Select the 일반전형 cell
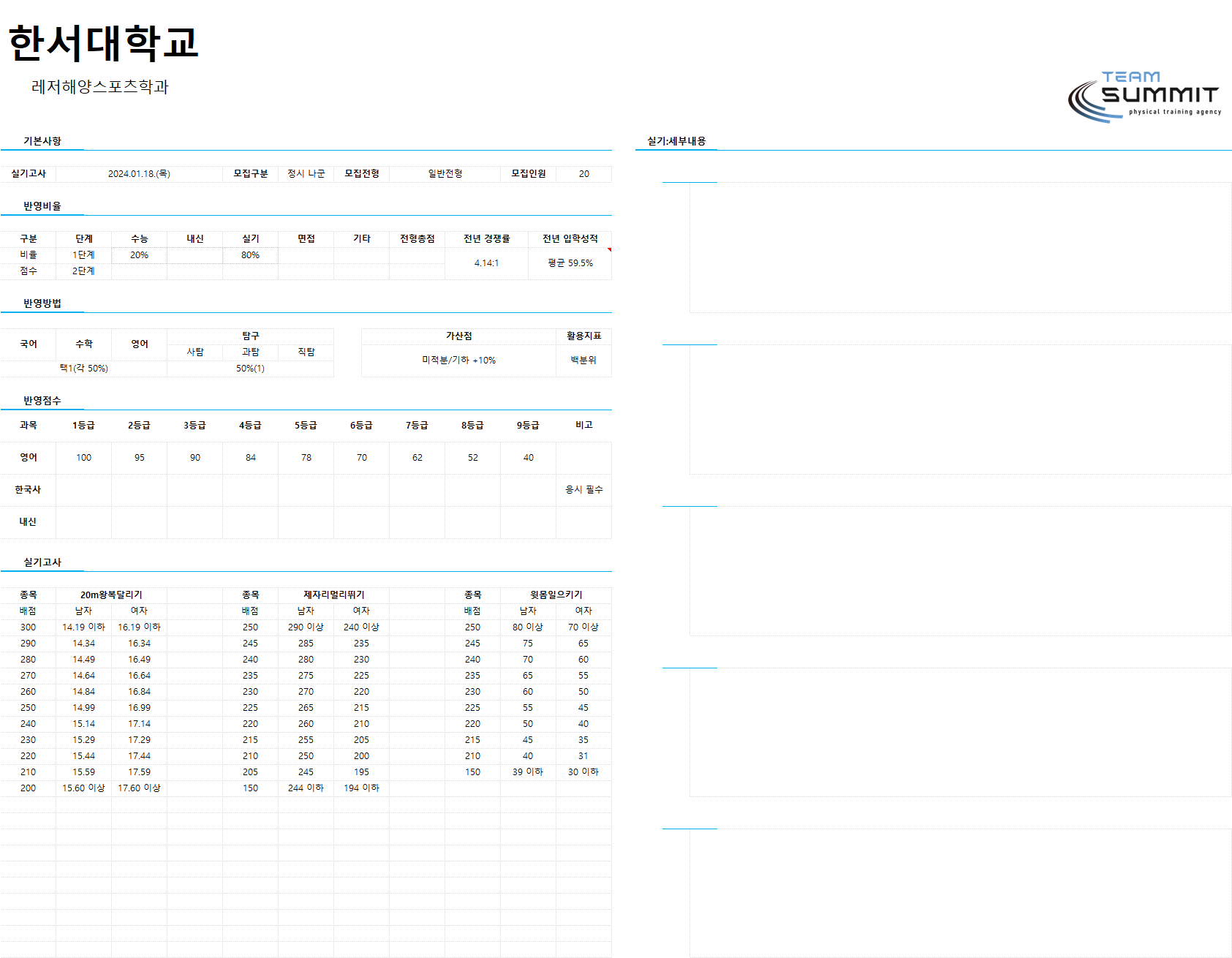Viewport: 1232px width, 958px height. (445, 173)
